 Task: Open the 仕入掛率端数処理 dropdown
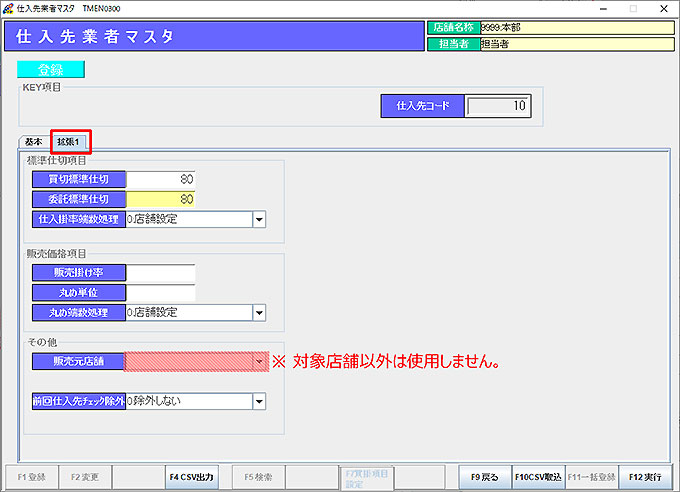pyautogui.click(x=259, y=220)
